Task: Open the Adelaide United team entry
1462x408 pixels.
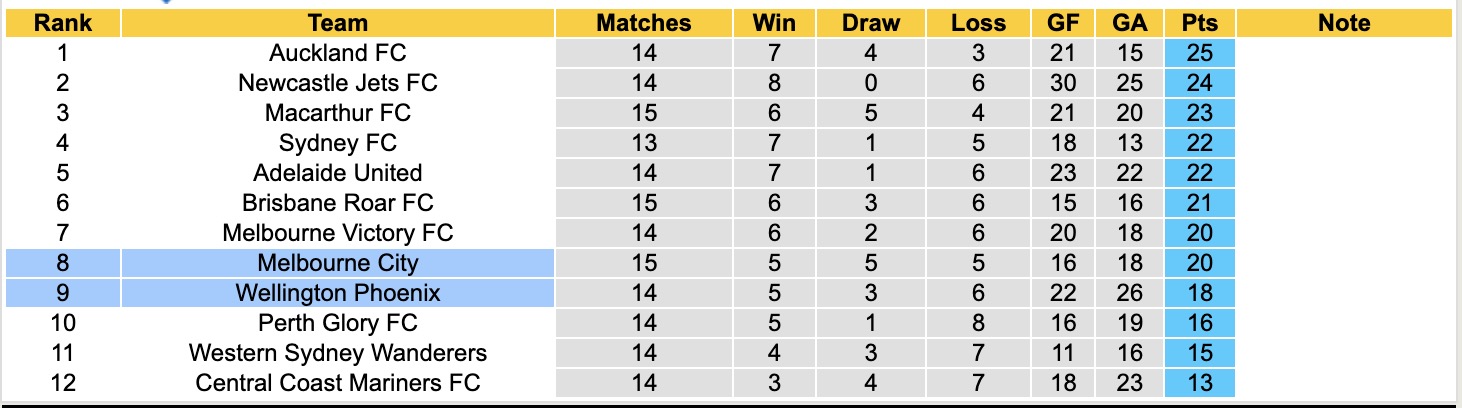Action: 337,173
